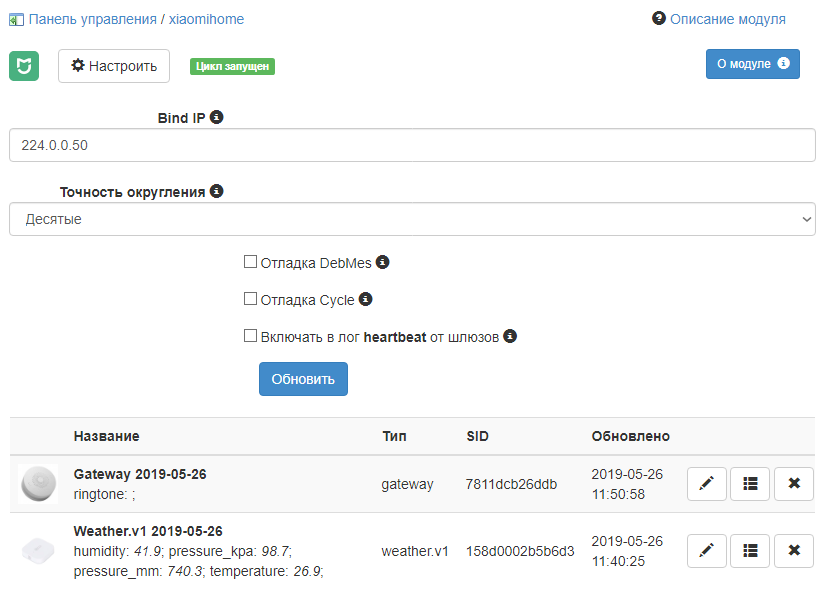
Task: Click info icon beside Точность округления label
Action: (217, 191)
